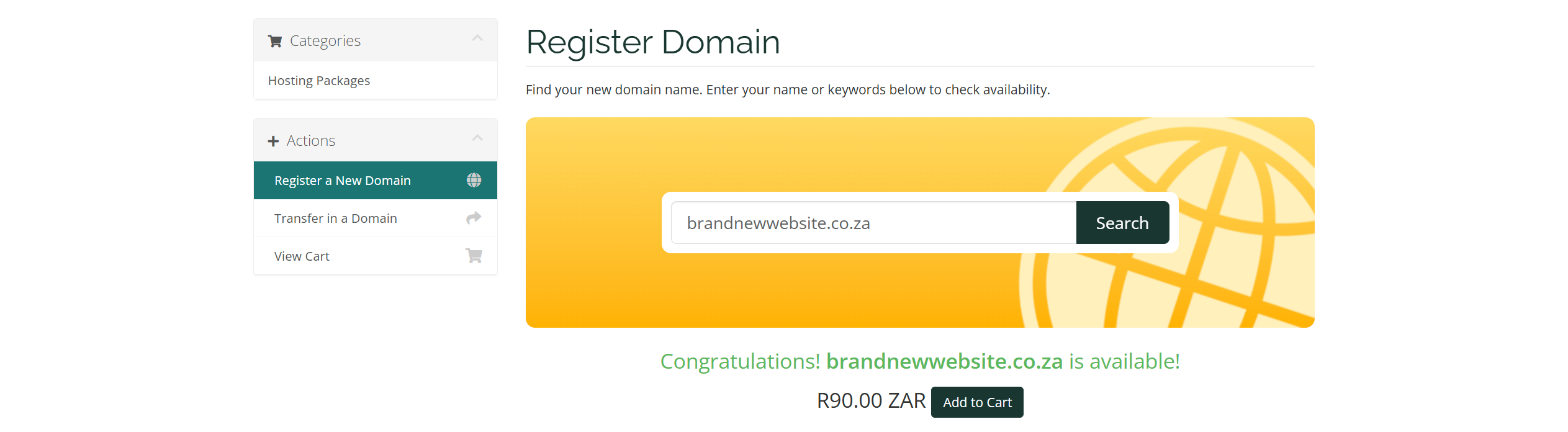Focus the domain name search field

coord(873,223)
